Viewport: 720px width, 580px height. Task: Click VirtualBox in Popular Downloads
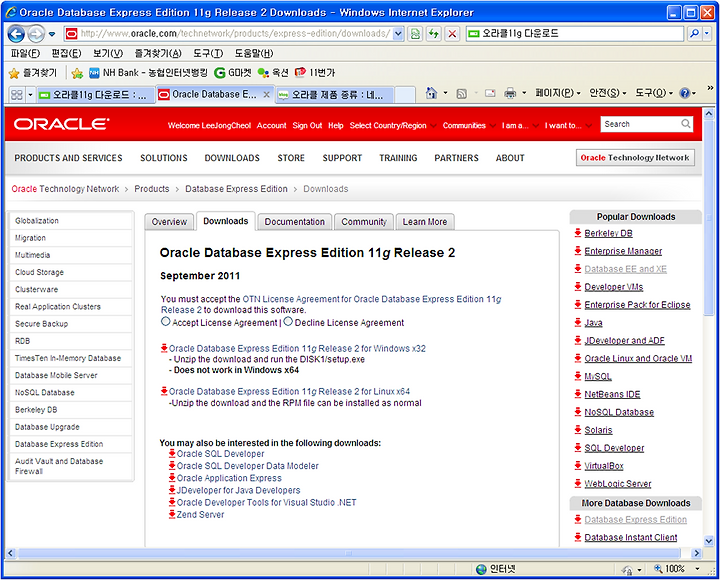pyautogui.click(x=604, y=466)
